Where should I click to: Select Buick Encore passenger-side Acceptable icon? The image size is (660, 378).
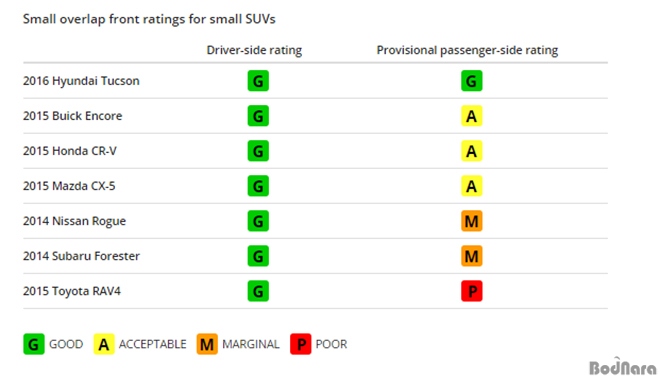click(471, 116)
